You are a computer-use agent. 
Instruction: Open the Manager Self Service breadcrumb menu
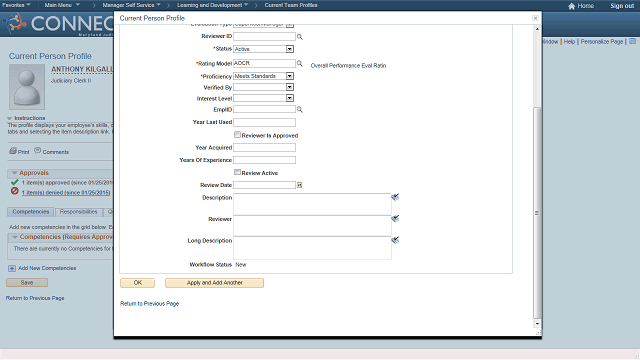click(x=131, y=5)
